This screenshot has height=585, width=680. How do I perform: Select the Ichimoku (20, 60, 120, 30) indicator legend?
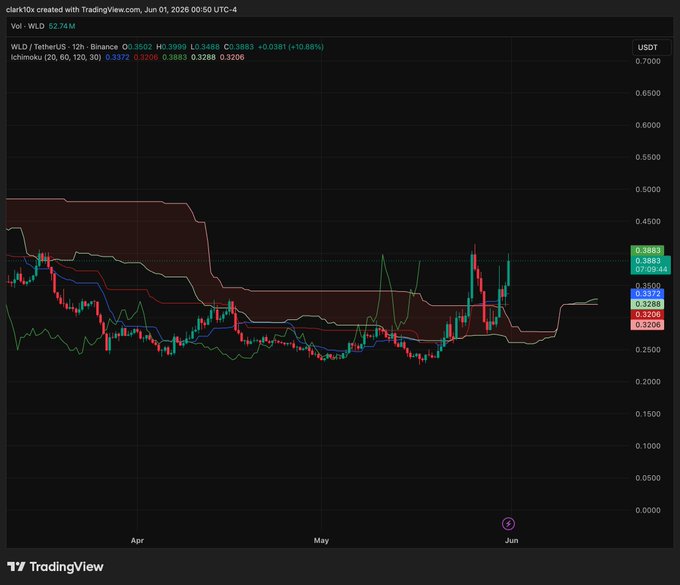(x=56, y=57)
